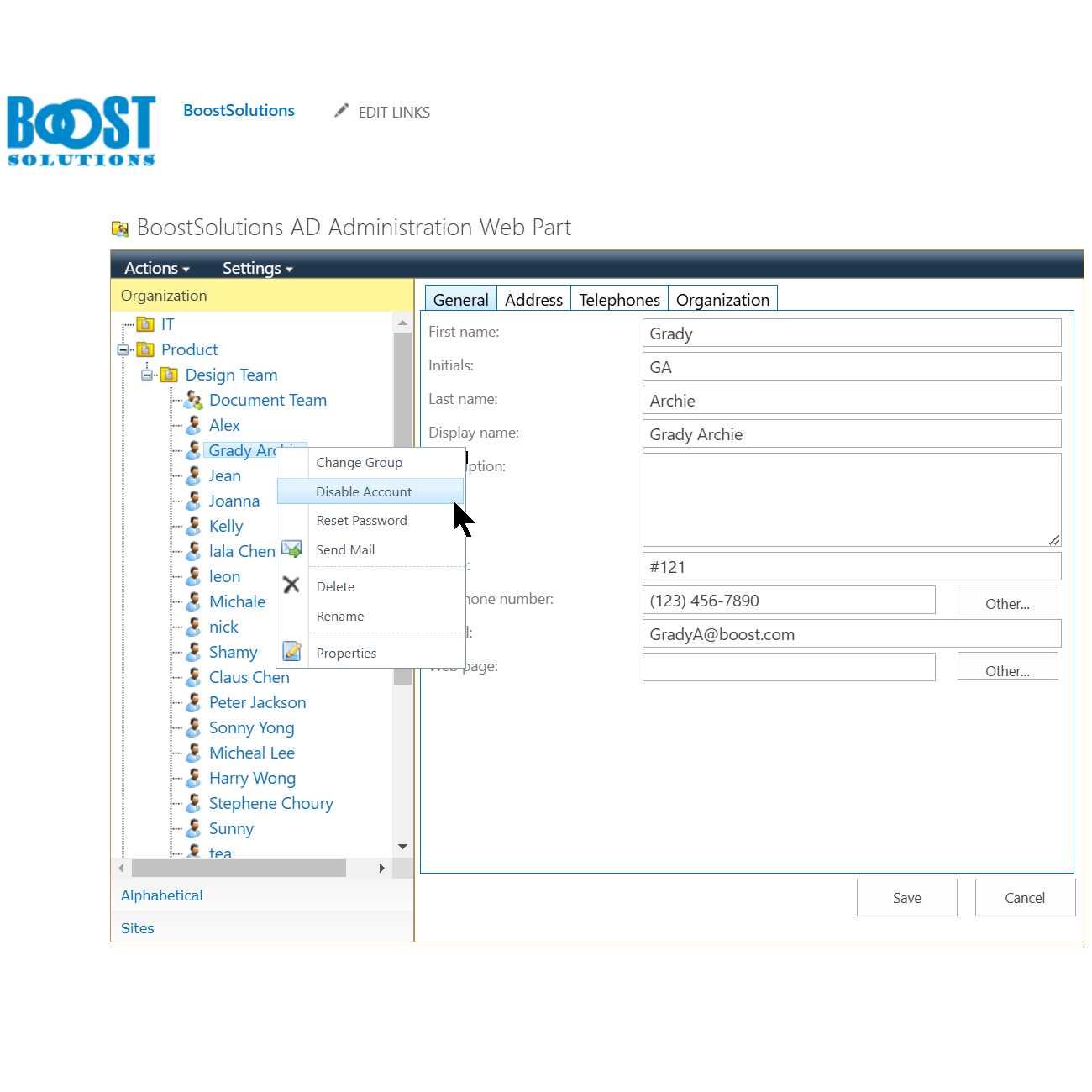Image resolution: width=1092 pixels, height=1092 pixels.
Task: Click the Send Mail envelope icon
Action: tap(291, 549)
